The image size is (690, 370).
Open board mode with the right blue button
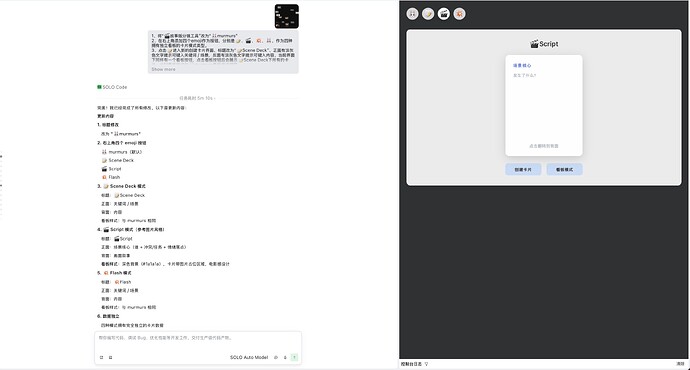pos(565,169)
